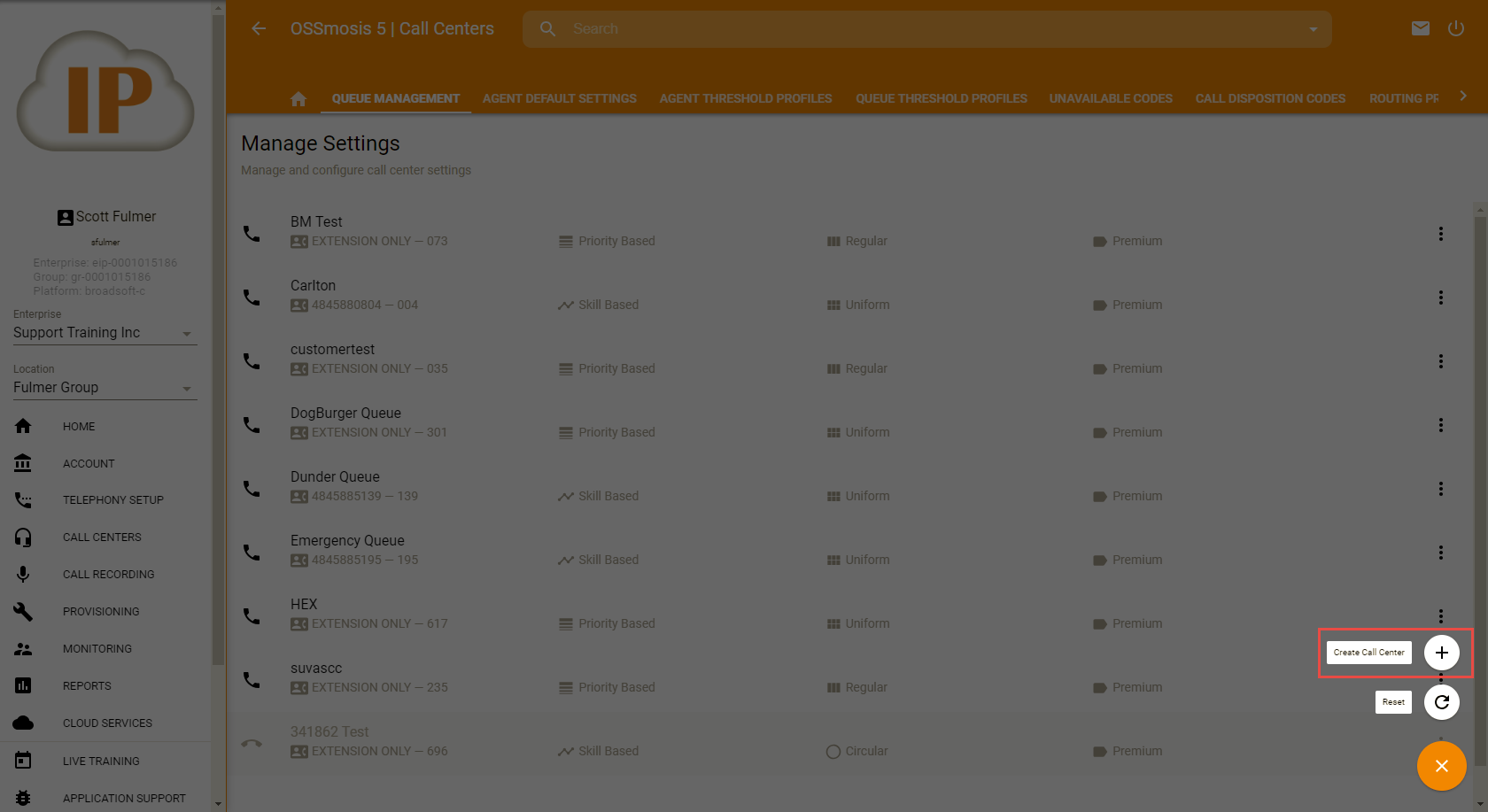This screenshot has height=812, width=1488.
Task: Click the Reset refresh icon button
Action: [1441, 702]
